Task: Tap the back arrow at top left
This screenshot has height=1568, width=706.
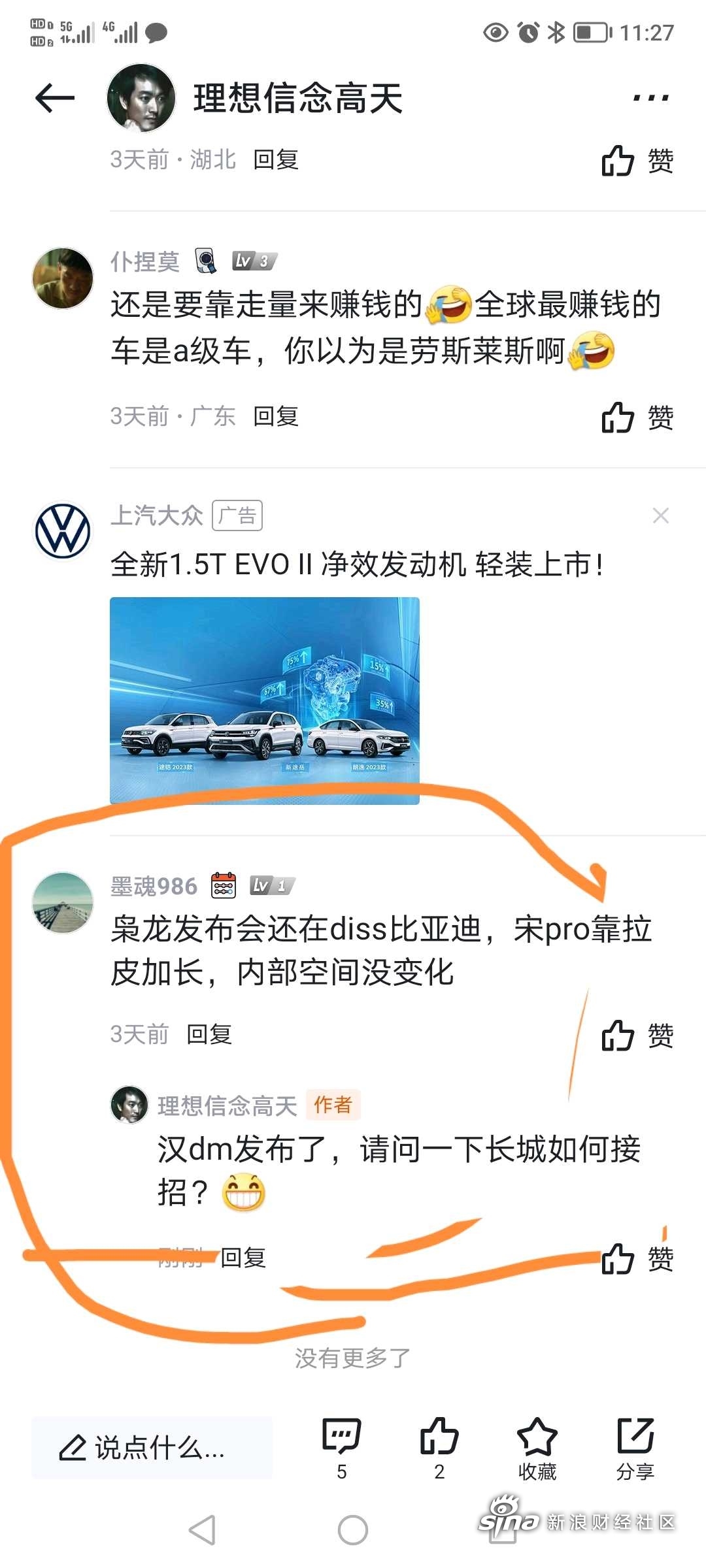Action: 55,98
